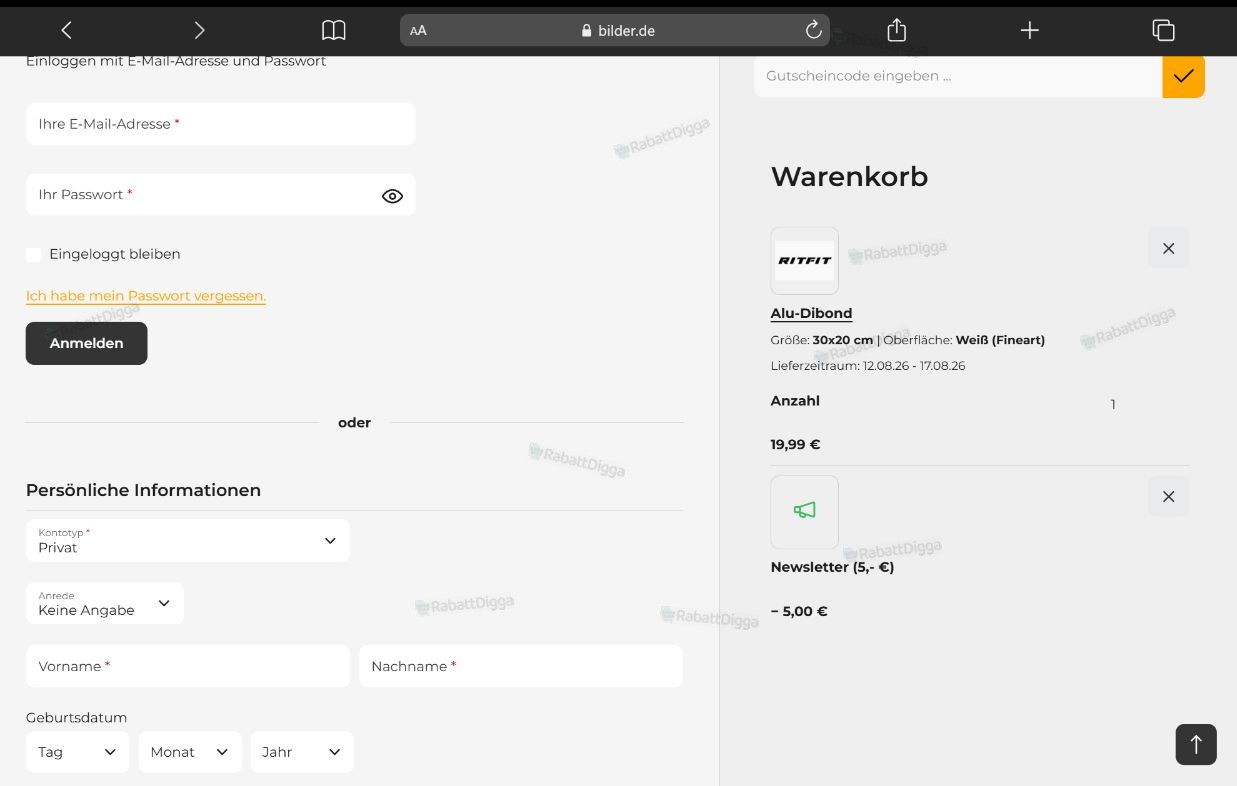
Task: Apply coupon with the orange checkmark button
Action: click(x=1183, y=76)
